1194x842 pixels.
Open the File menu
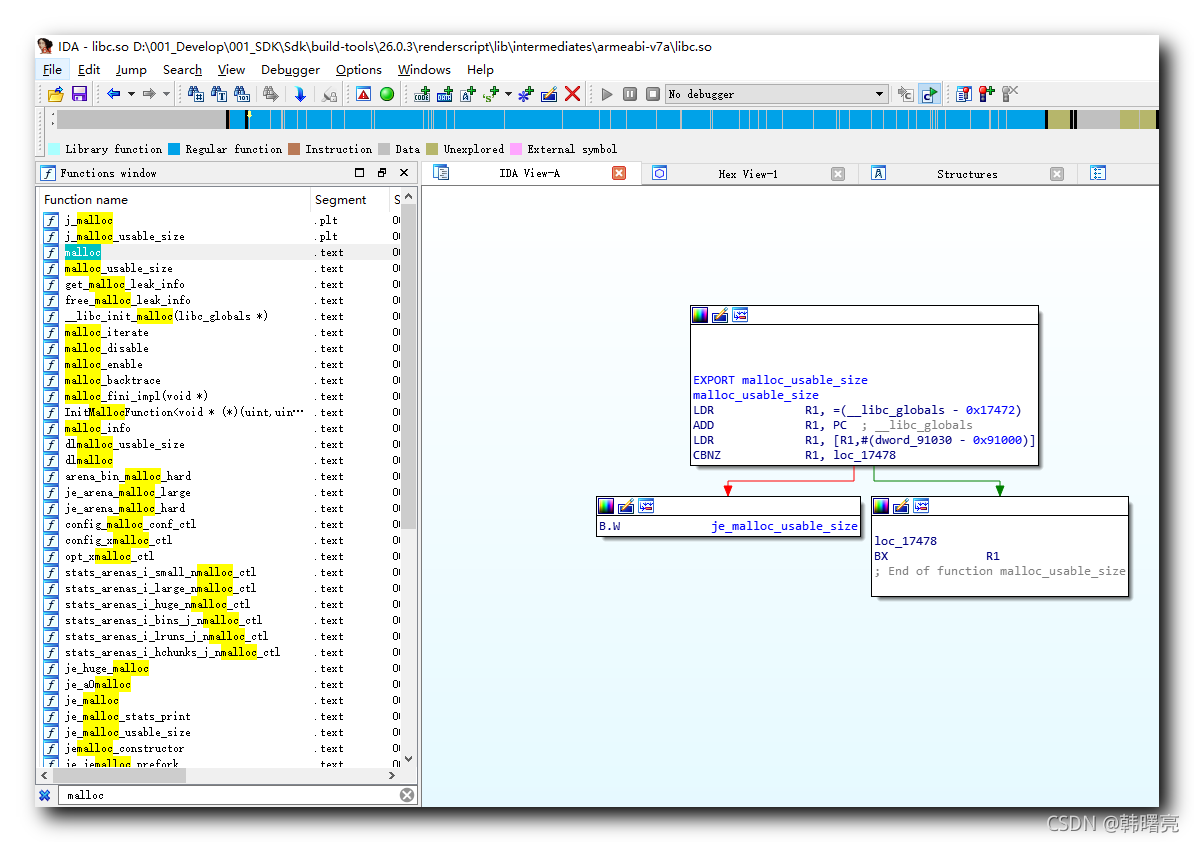[x=53, y=69]
